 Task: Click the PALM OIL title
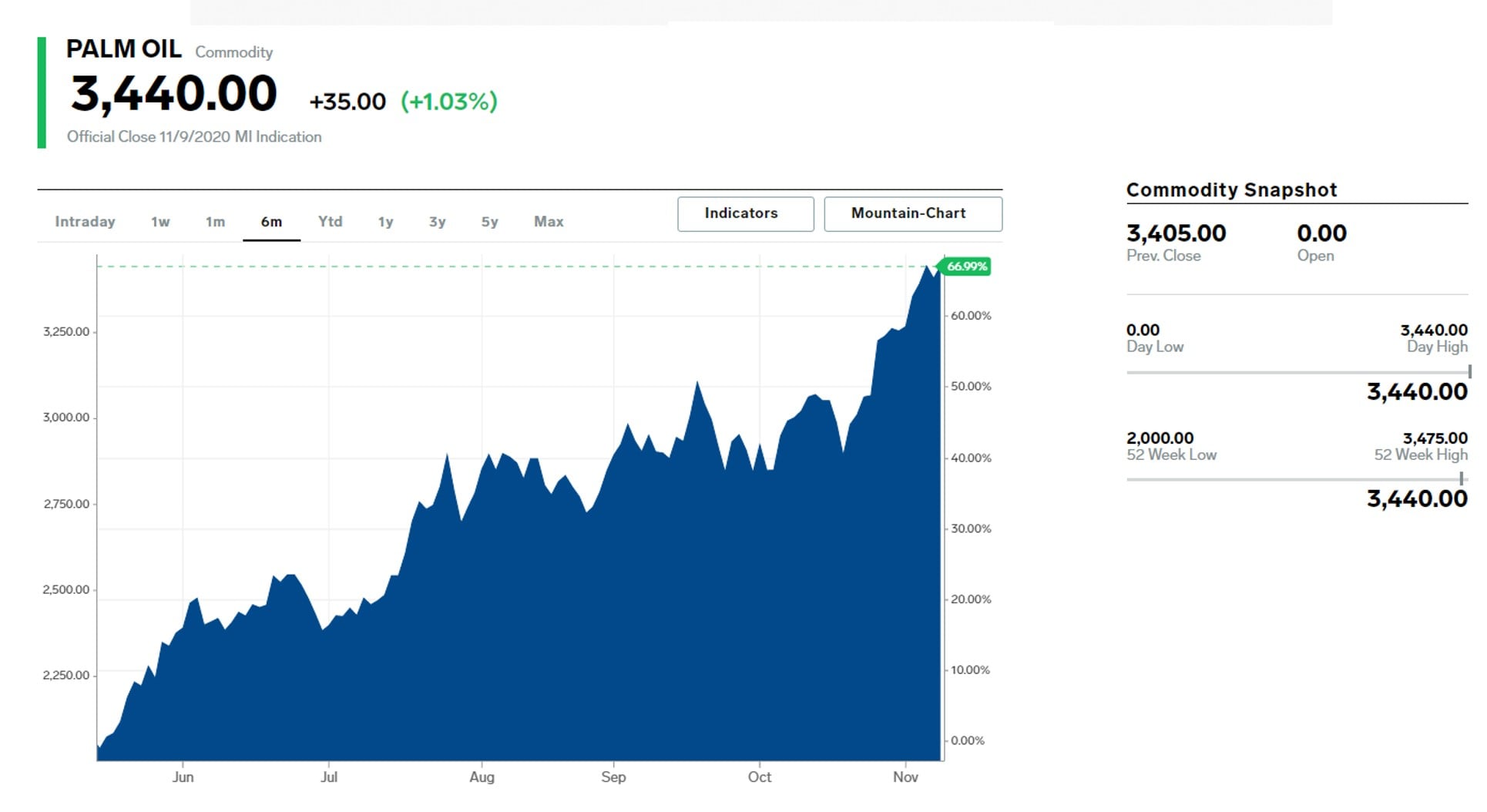[x=124, y=49]
